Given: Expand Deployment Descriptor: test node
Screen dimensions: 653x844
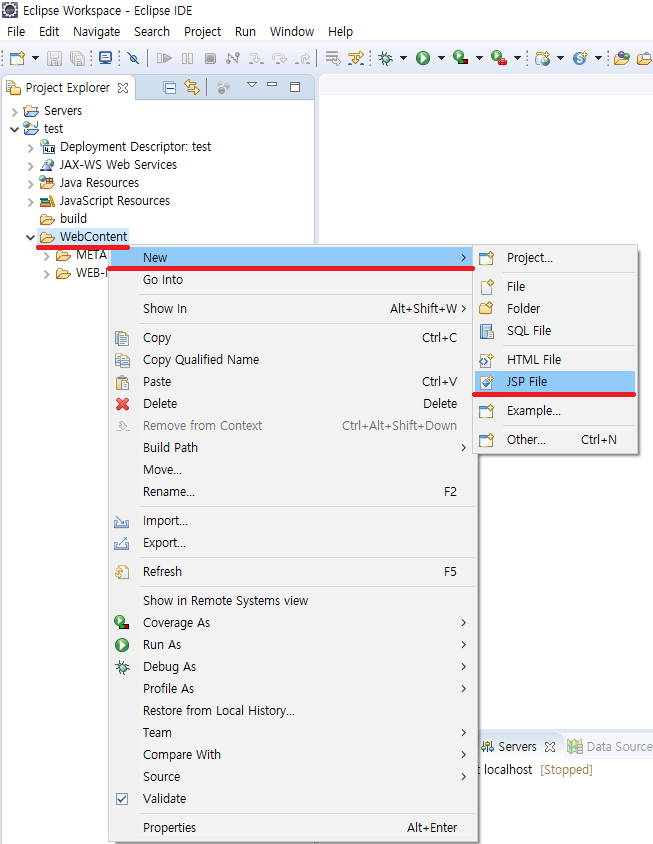Looking at the screenshot, I should click(x=31, y=147).
